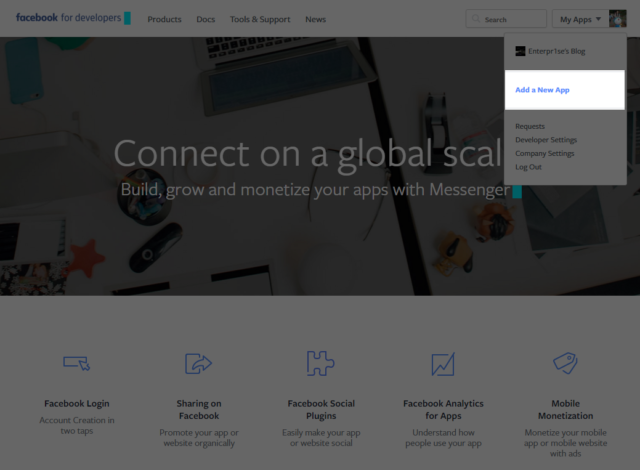Click the Enterpr1se's Blog app icon

520,51
